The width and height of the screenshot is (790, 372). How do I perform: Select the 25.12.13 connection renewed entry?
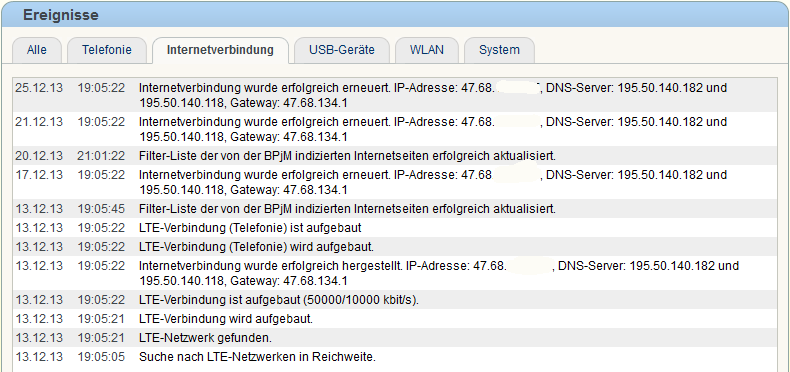point(395,95)
